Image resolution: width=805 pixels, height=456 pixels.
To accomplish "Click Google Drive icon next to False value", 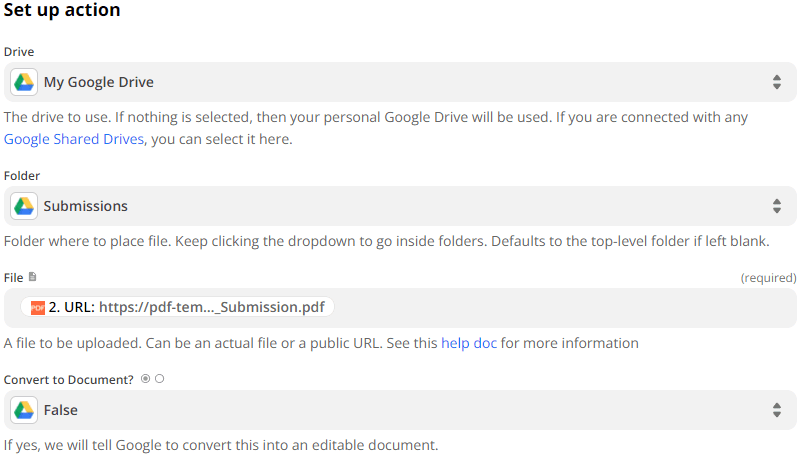I will 24,410.
